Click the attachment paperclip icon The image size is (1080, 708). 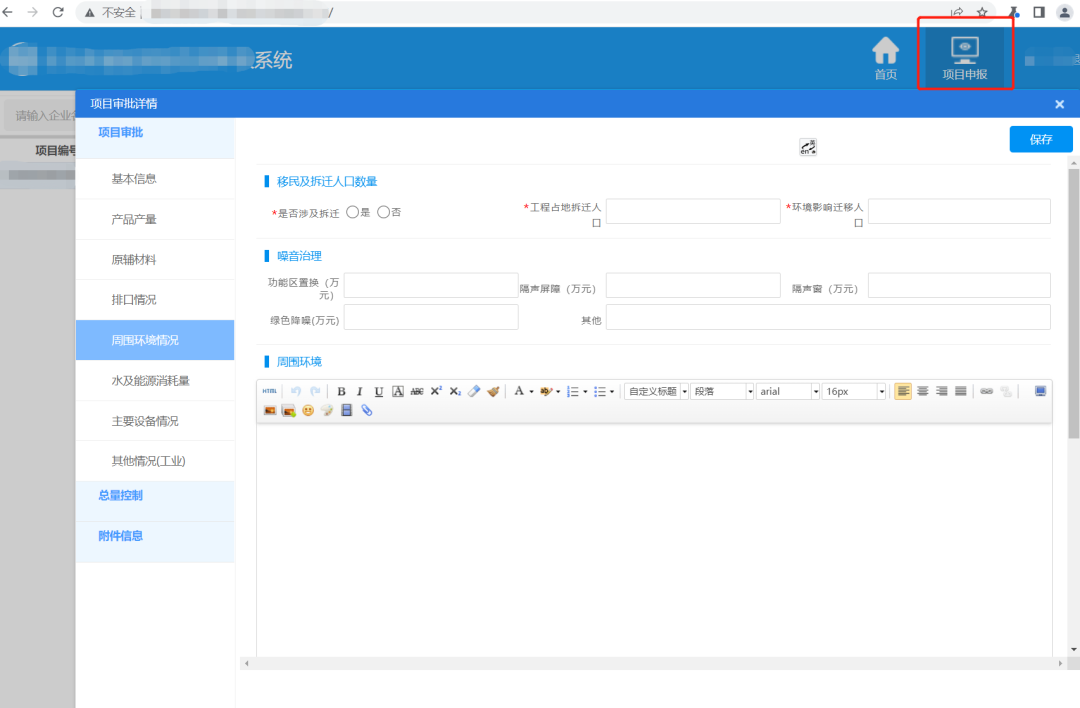click(366, 410)
